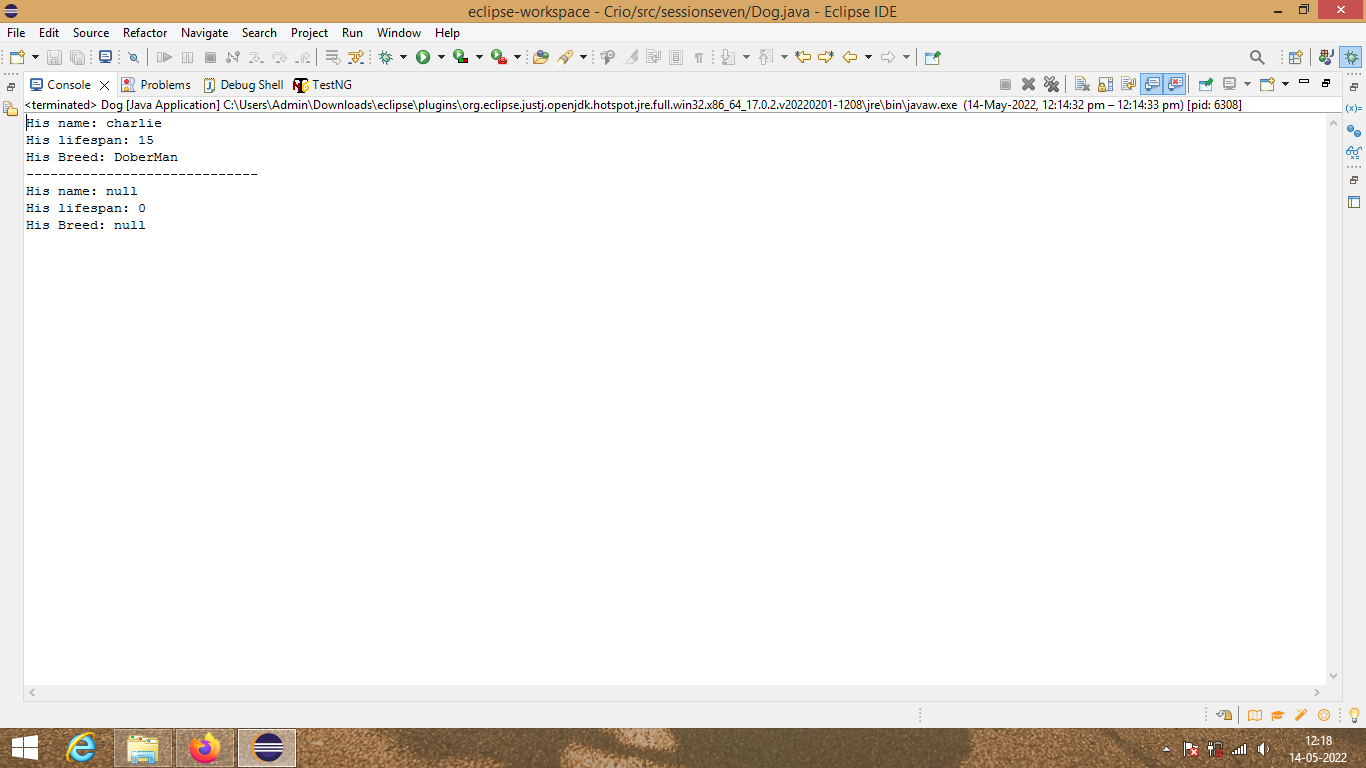Click the Run External Tools icon
Image resolution: width=1366 pixels, height=768 pixels.
pos(499,57)
